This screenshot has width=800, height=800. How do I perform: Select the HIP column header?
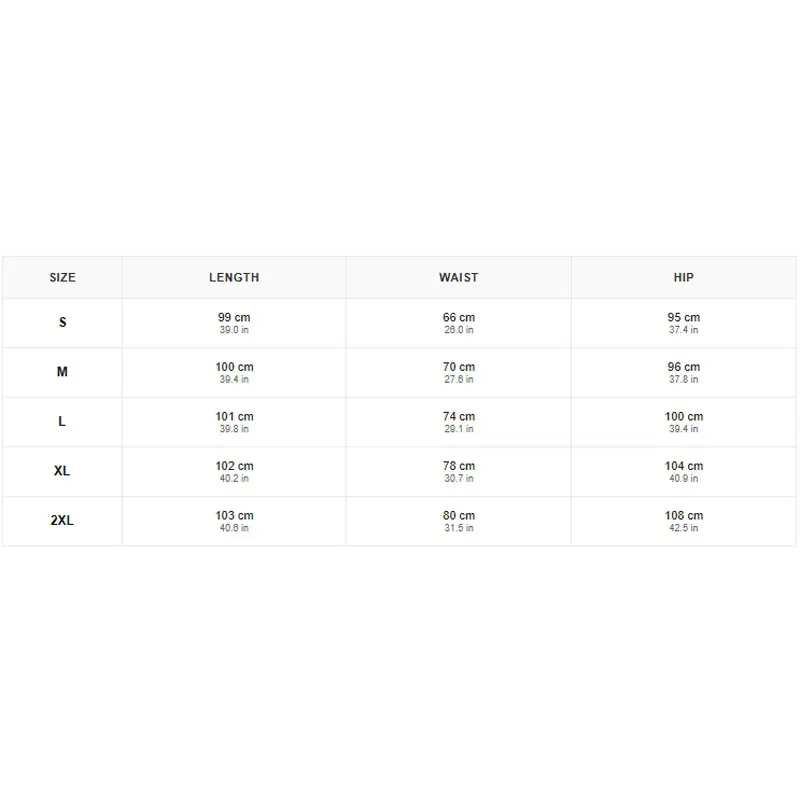684,278
